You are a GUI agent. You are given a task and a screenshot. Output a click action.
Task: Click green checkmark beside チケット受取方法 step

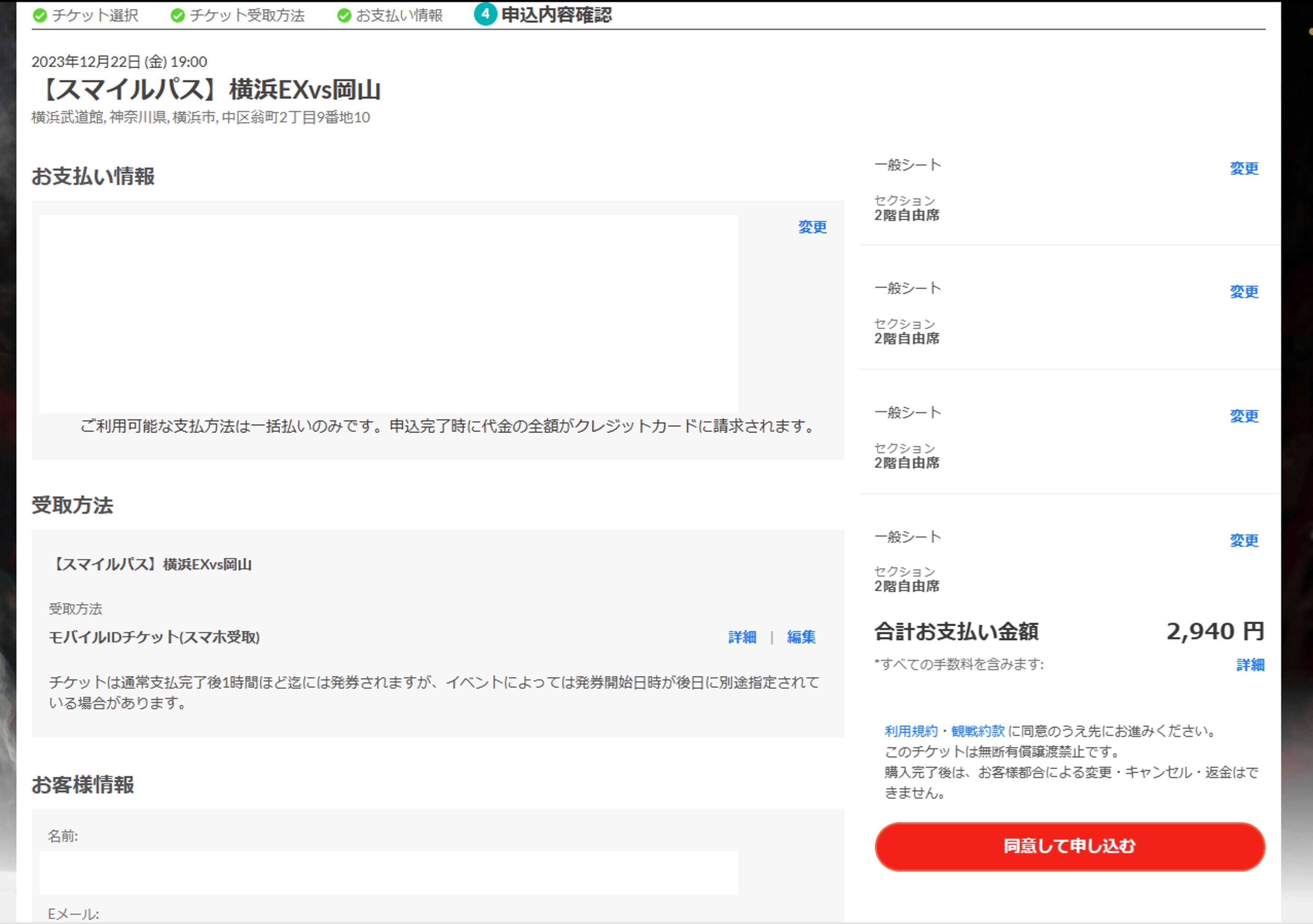[178, 15]
